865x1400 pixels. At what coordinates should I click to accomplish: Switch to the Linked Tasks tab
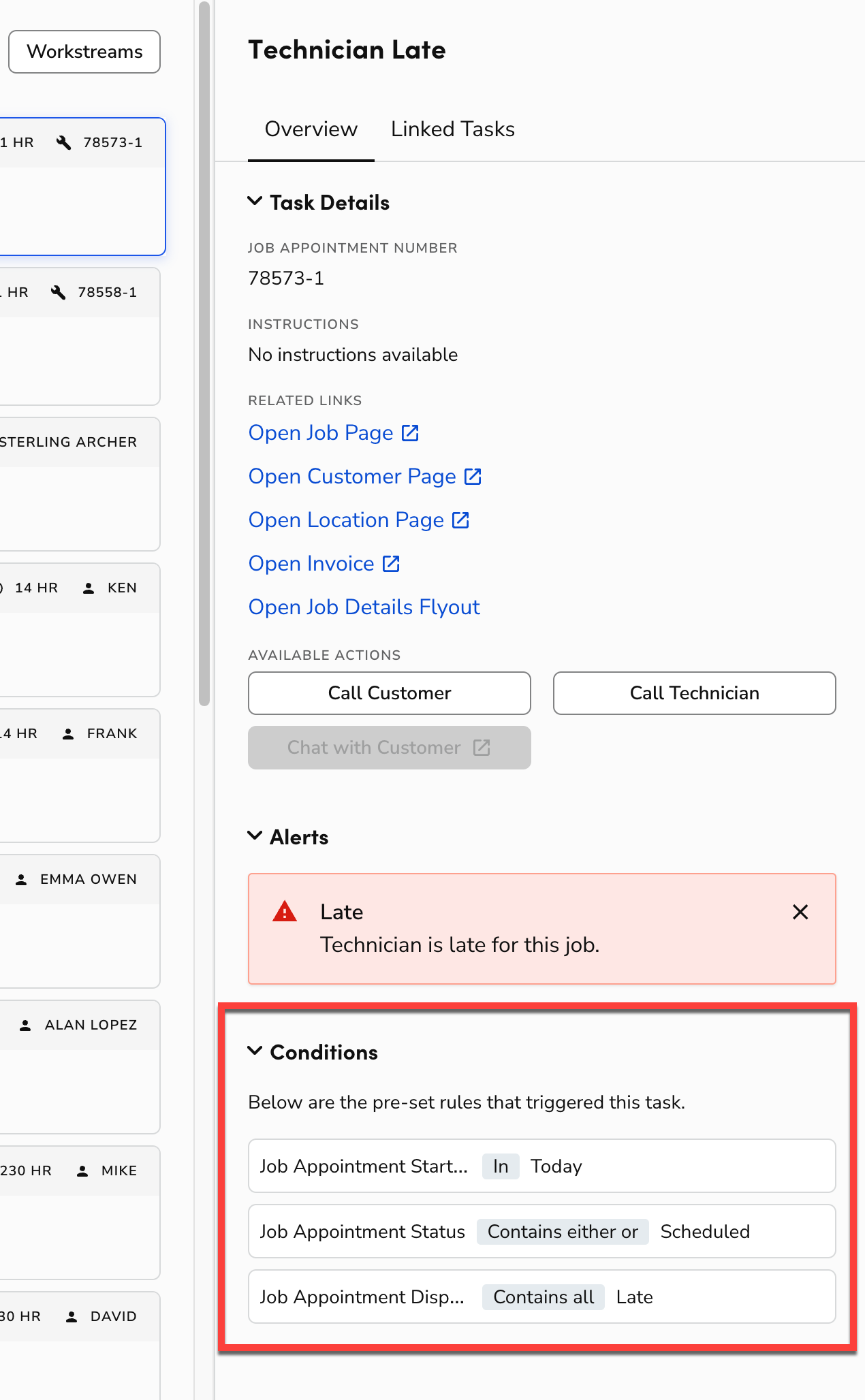click(453, 129)
